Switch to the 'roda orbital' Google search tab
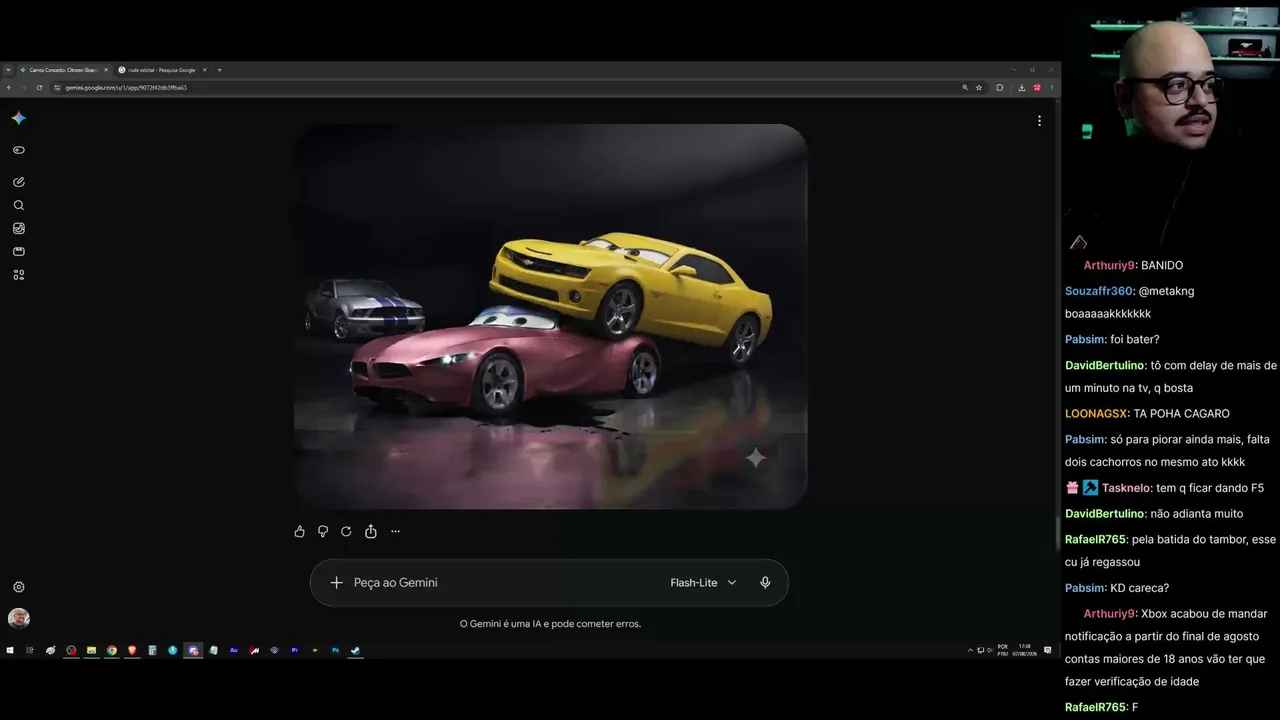 (x=161, y=70)
